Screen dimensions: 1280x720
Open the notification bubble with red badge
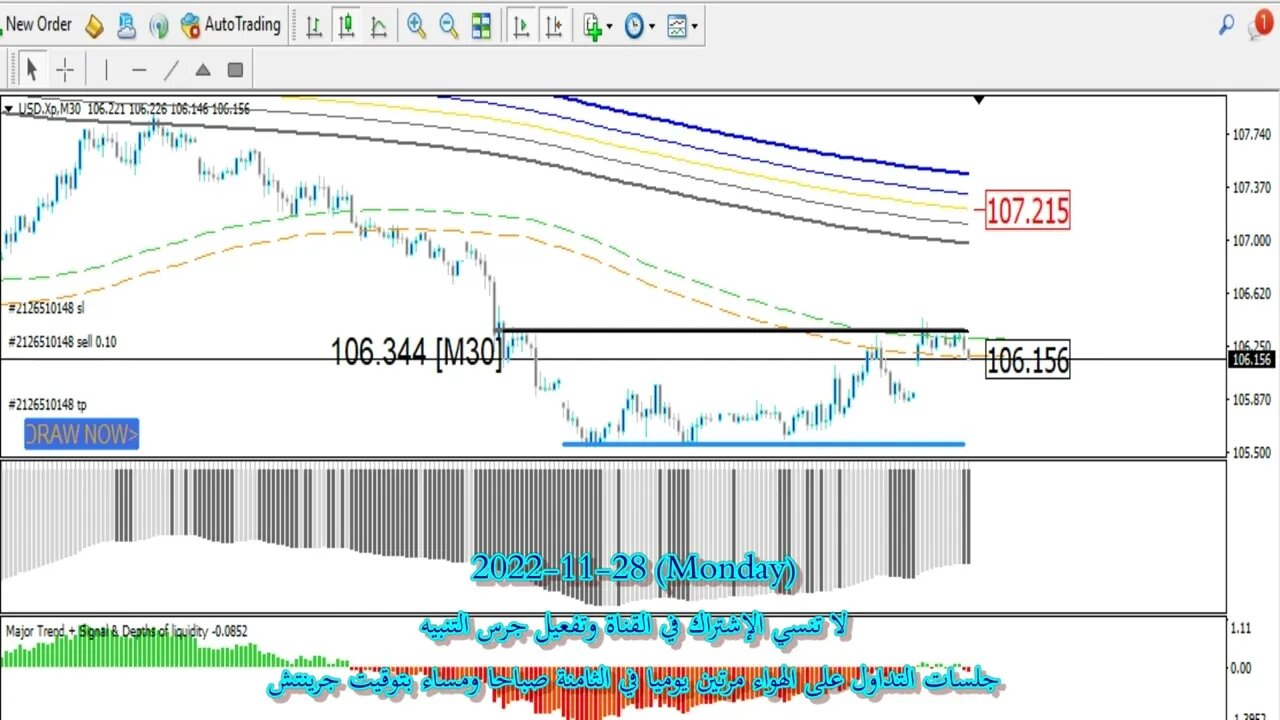point(1260,24)
